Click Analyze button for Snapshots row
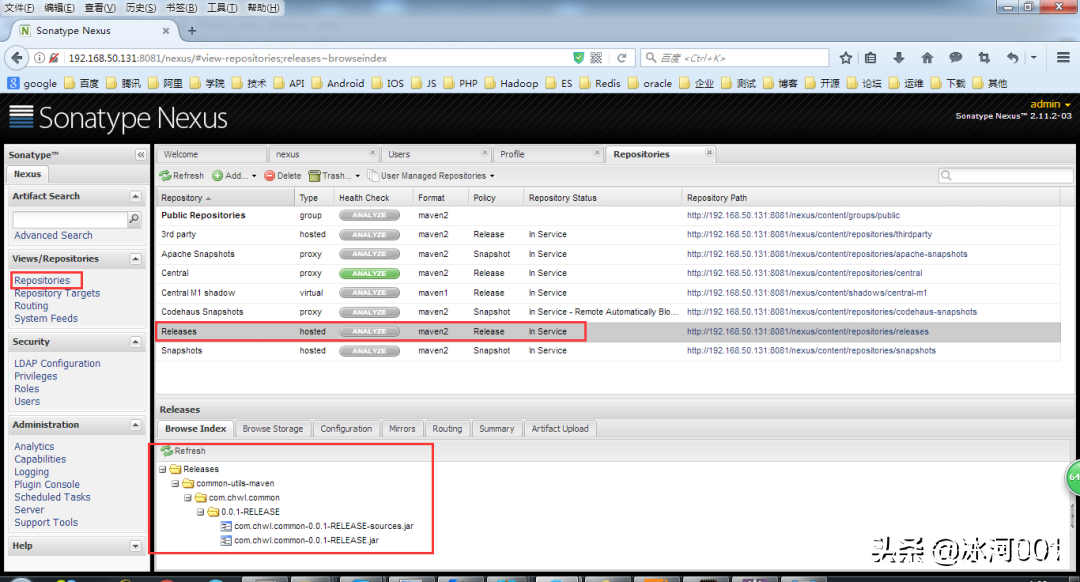This screenshot has height=582, width=1080. click(x=369, y=351)
